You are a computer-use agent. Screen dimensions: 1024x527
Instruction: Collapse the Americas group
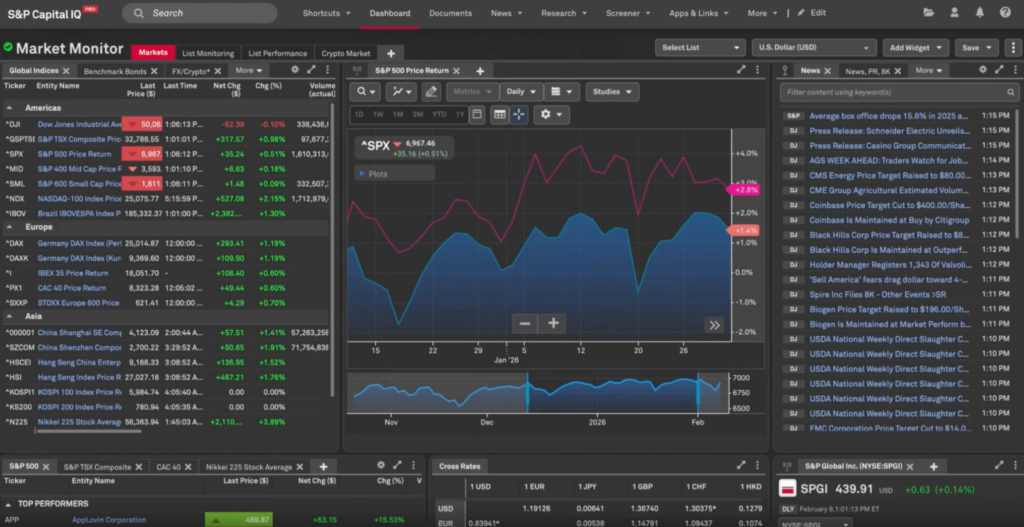(x=11, y=108)
